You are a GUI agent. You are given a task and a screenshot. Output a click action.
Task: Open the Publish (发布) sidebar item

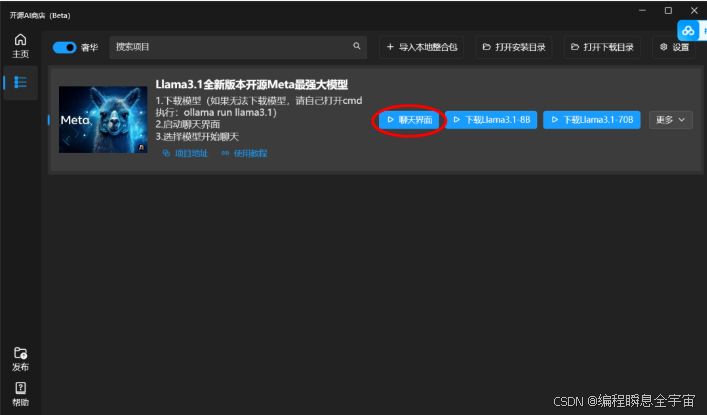tap(20, 359)
